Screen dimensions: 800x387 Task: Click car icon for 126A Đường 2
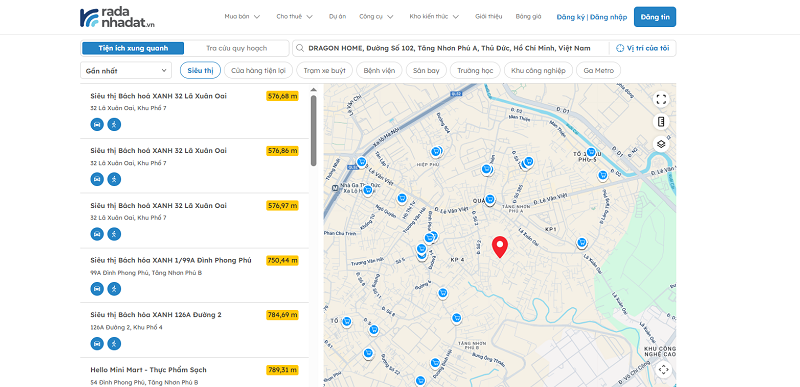pos(97,344)
